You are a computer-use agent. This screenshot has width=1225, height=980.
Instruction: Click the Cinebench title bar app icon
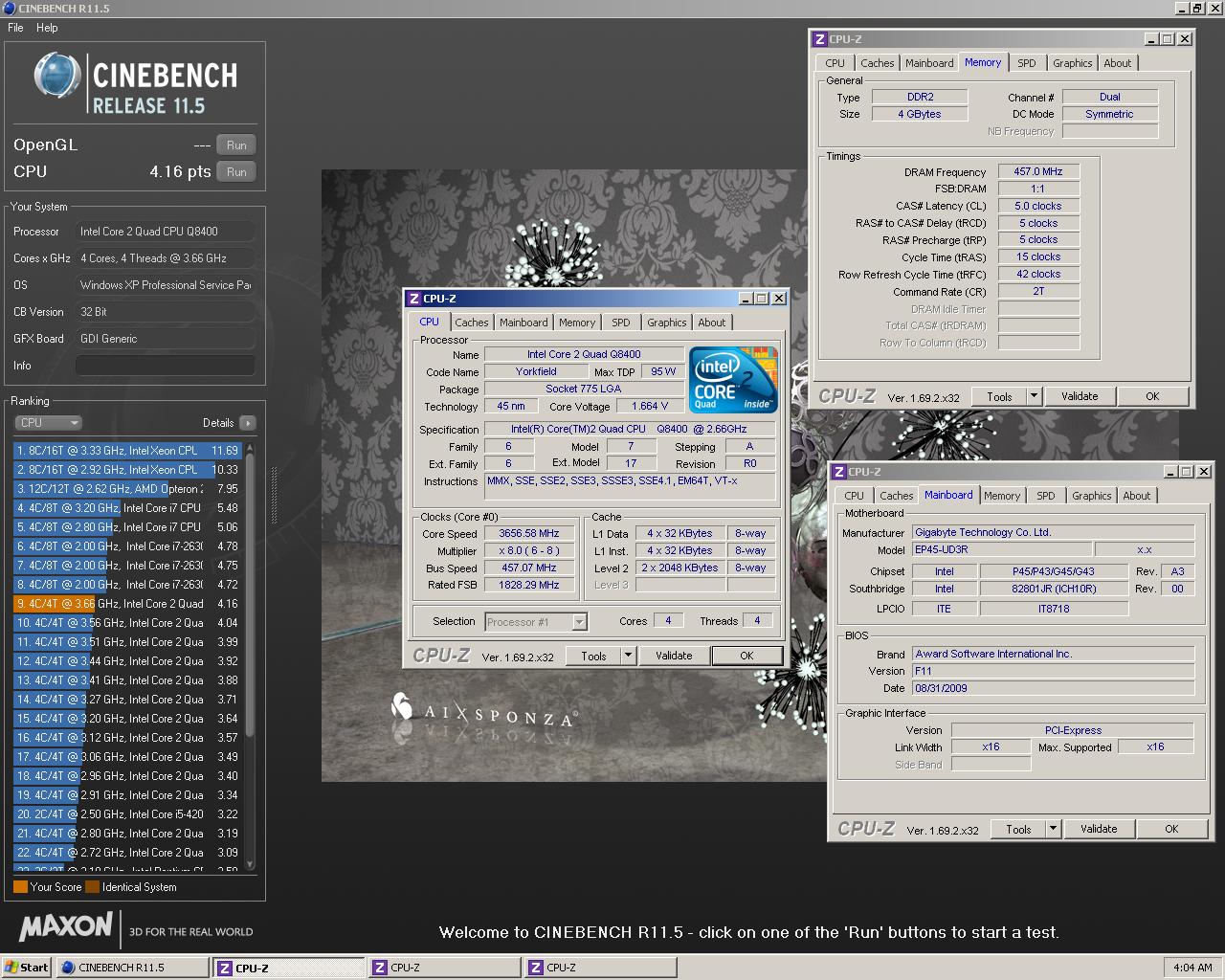(x=9, y=8)
